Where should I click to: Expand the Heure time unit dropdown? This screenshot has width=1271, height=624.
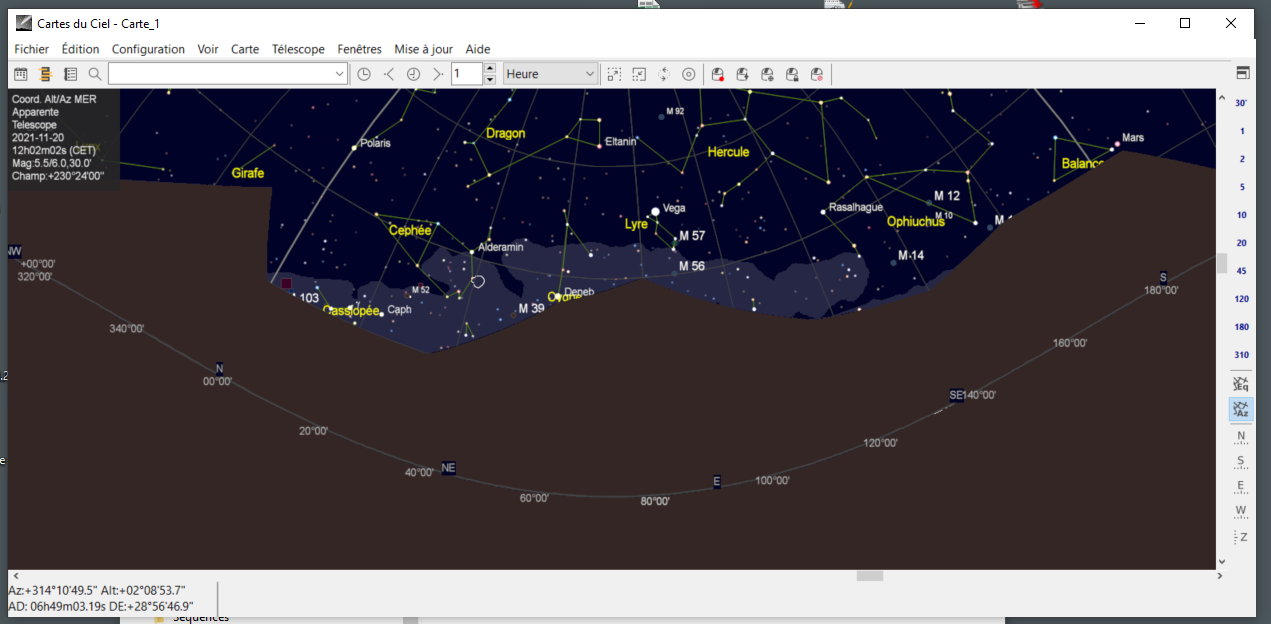click(589, 74)
